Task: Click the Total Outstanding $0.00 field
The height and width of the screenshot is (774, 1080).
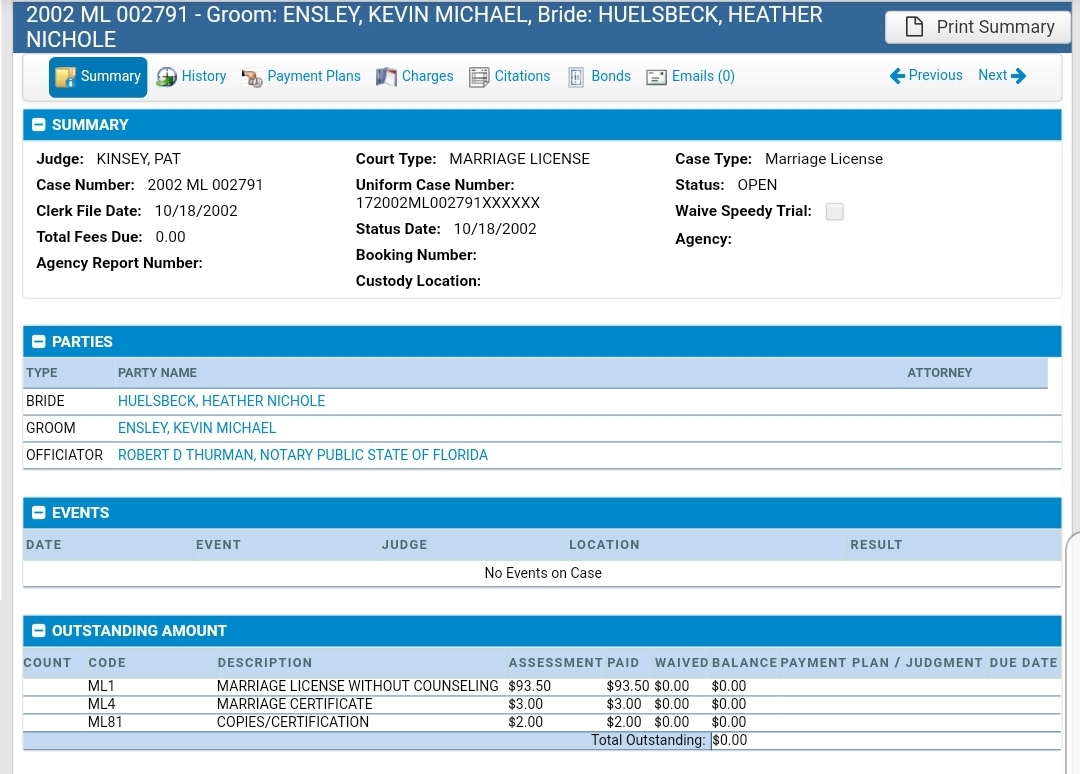Action: pyautogui.click(x=729, y=740)
